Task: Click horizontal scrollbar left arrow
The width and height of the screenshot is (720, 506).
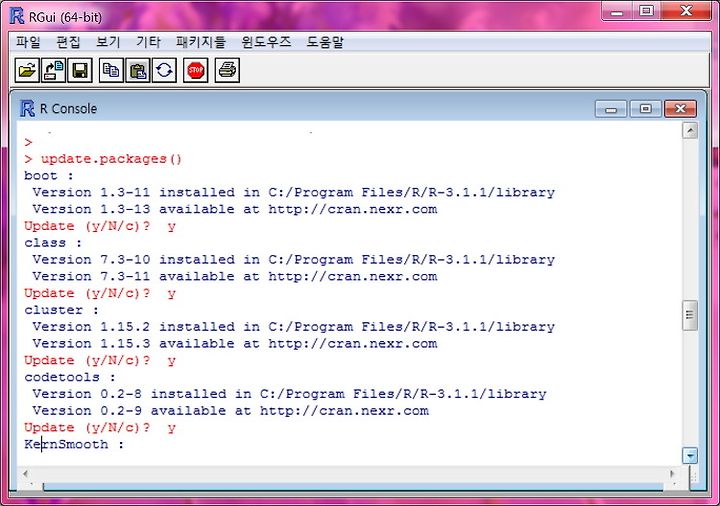Action: (25, 474)
